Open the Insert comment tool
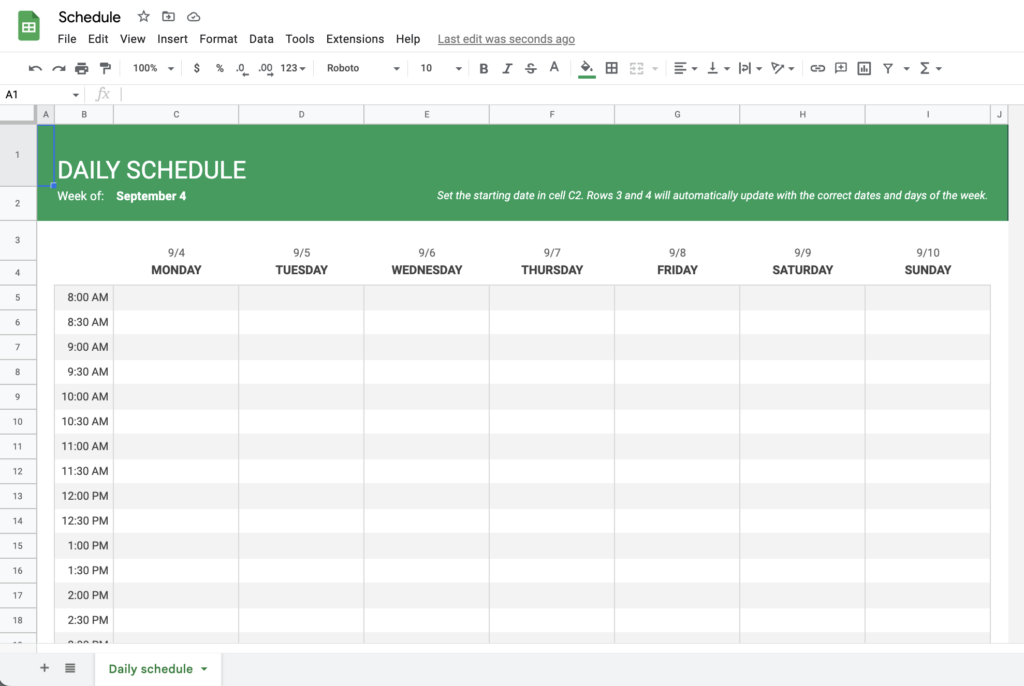 coord(840,68)
